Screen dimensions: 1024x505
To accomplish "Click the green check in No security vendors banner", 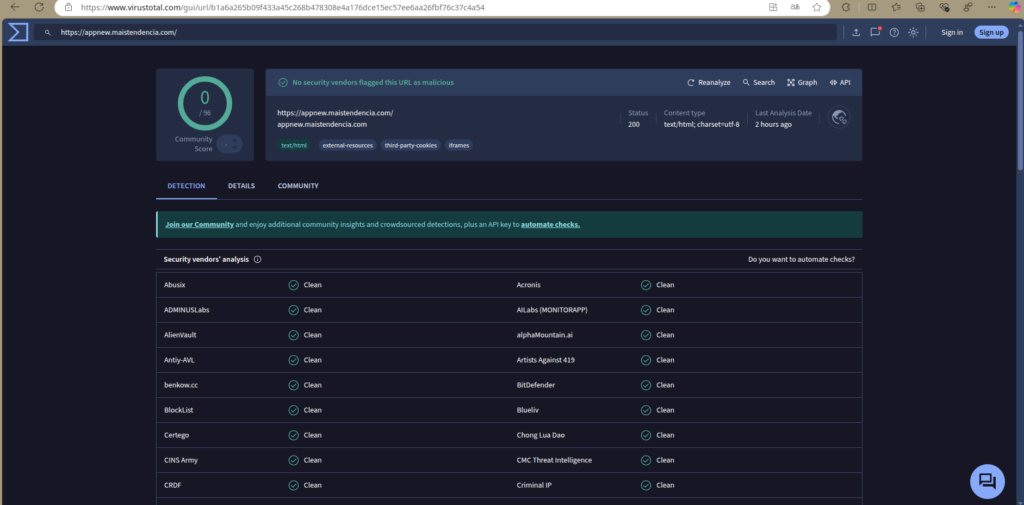I will pos(283,82).
